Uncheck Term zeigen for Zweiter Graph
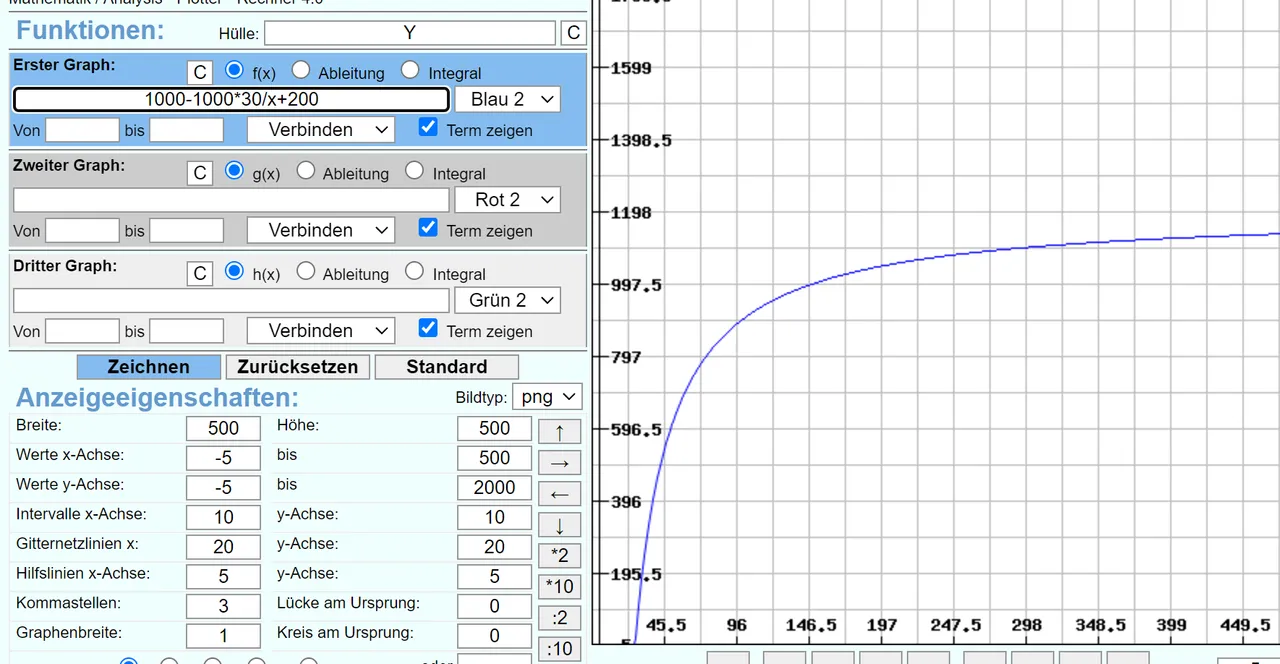1280x664 pixels. tap(428, 227)
